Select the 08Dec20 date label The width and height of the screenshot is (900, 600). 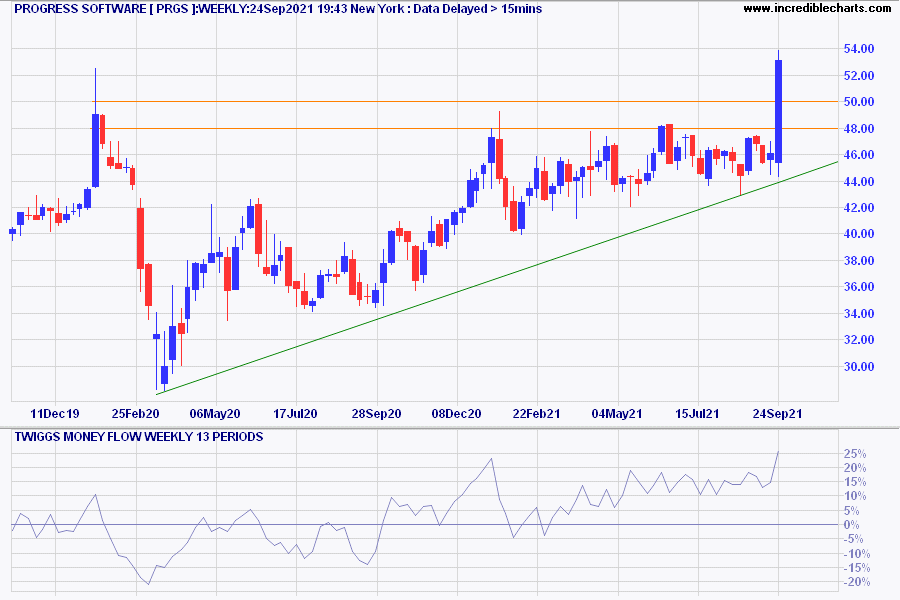pyautogui.click(x=457, y=413)
